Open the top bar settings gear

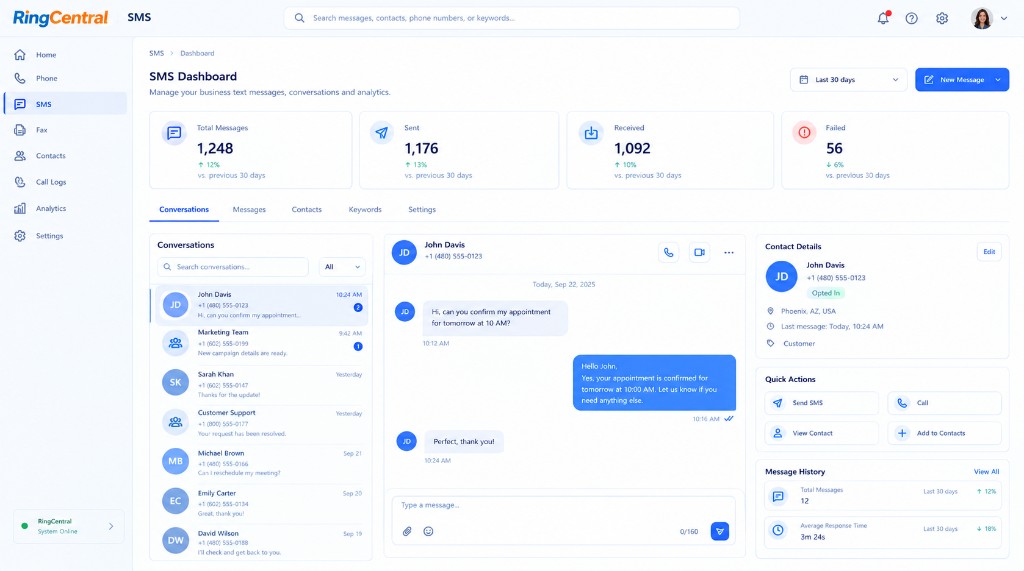pyautogui.click(x=942, y=18)
